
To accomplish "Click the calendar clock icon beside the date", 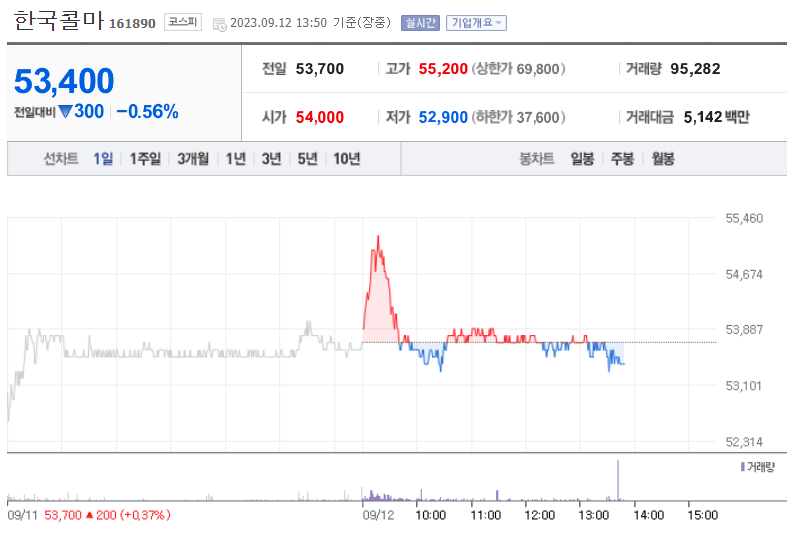I will point(219,24).
